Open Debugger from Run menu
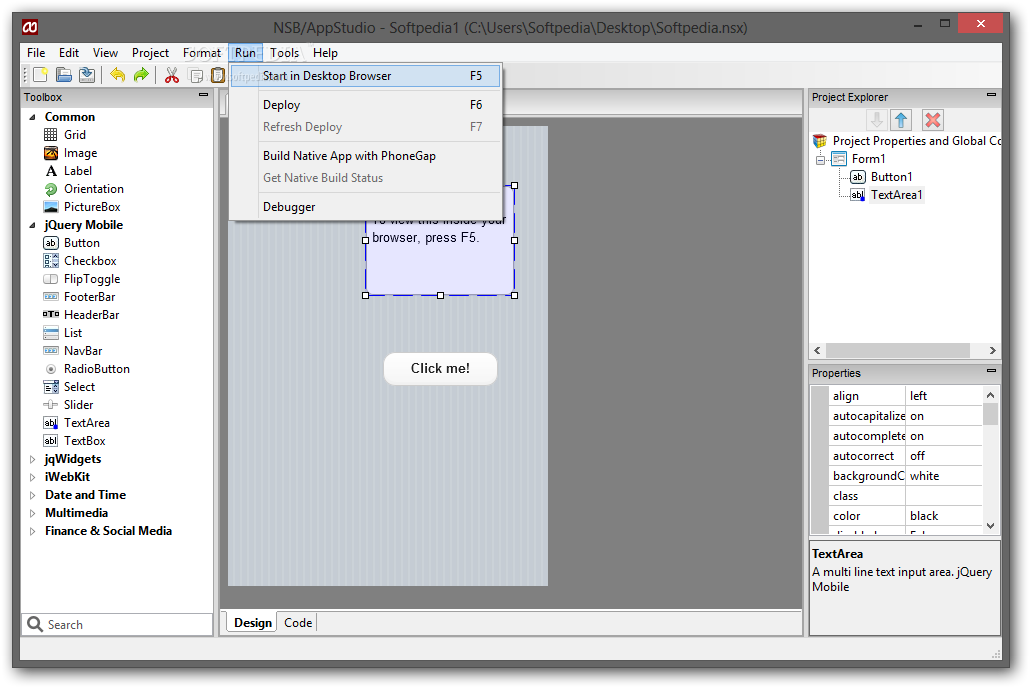Screen dimensions: 1030x688 point(366,207)
